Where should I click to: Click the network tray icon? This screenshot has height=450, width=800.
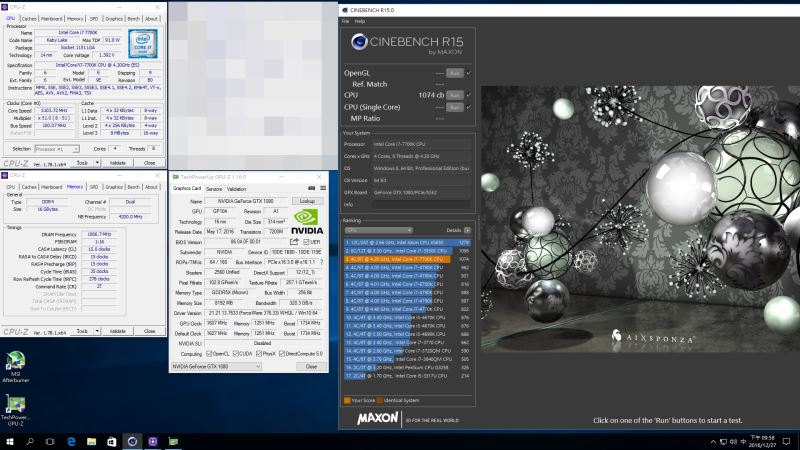(x=723, y=441)
